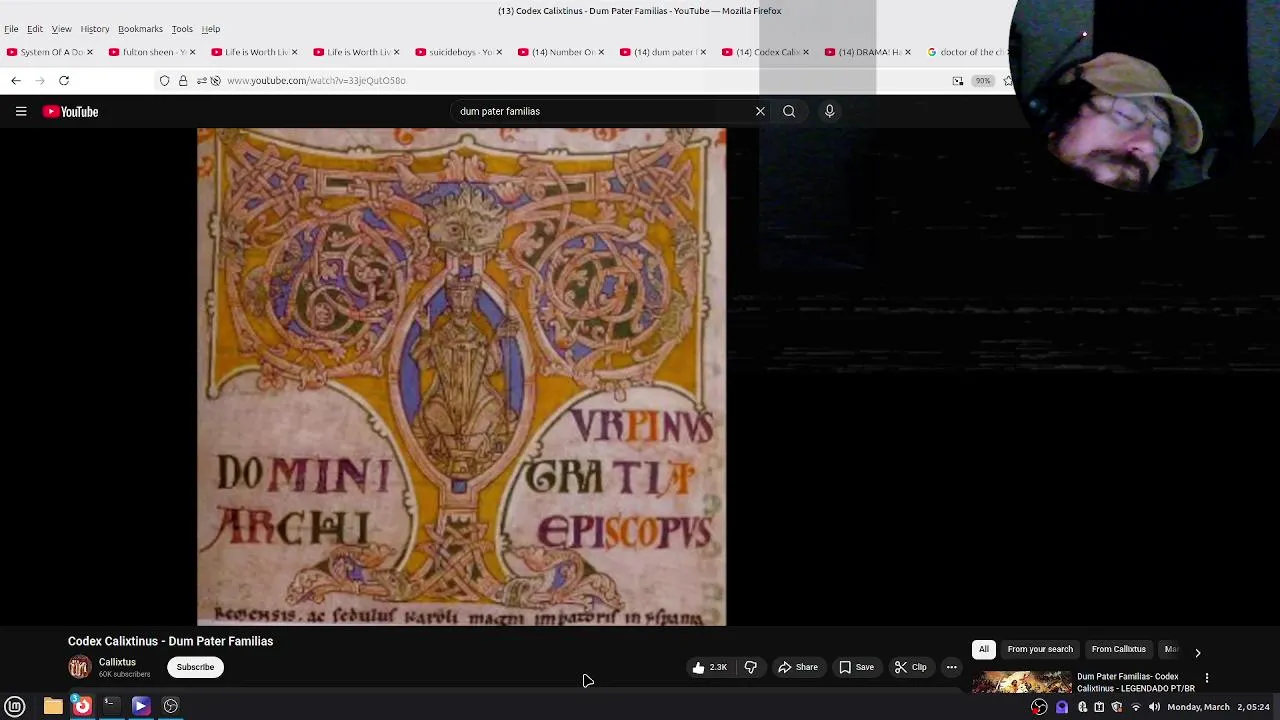Like the video with 2.3K likes
This screenshot has width=1280, height=720.
tap(710, 667)
